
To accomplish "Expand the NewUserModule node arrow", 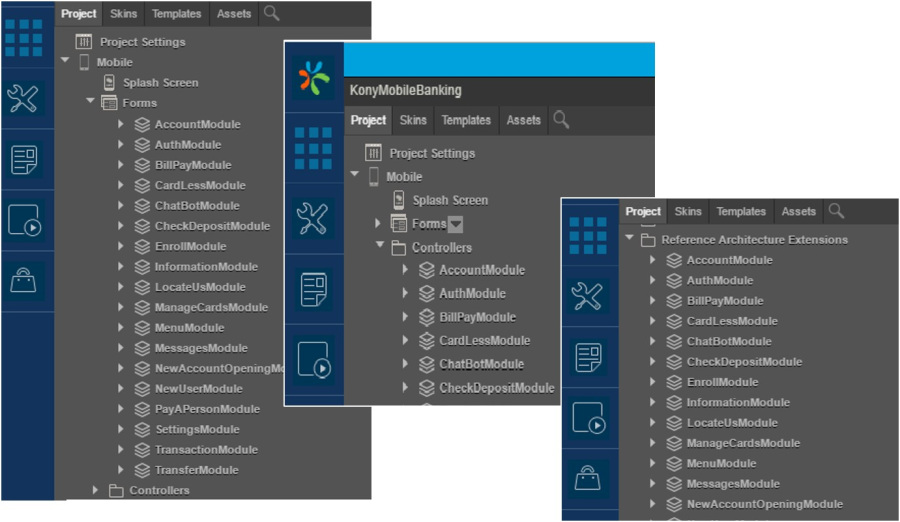I will click(x=121, y=389).
